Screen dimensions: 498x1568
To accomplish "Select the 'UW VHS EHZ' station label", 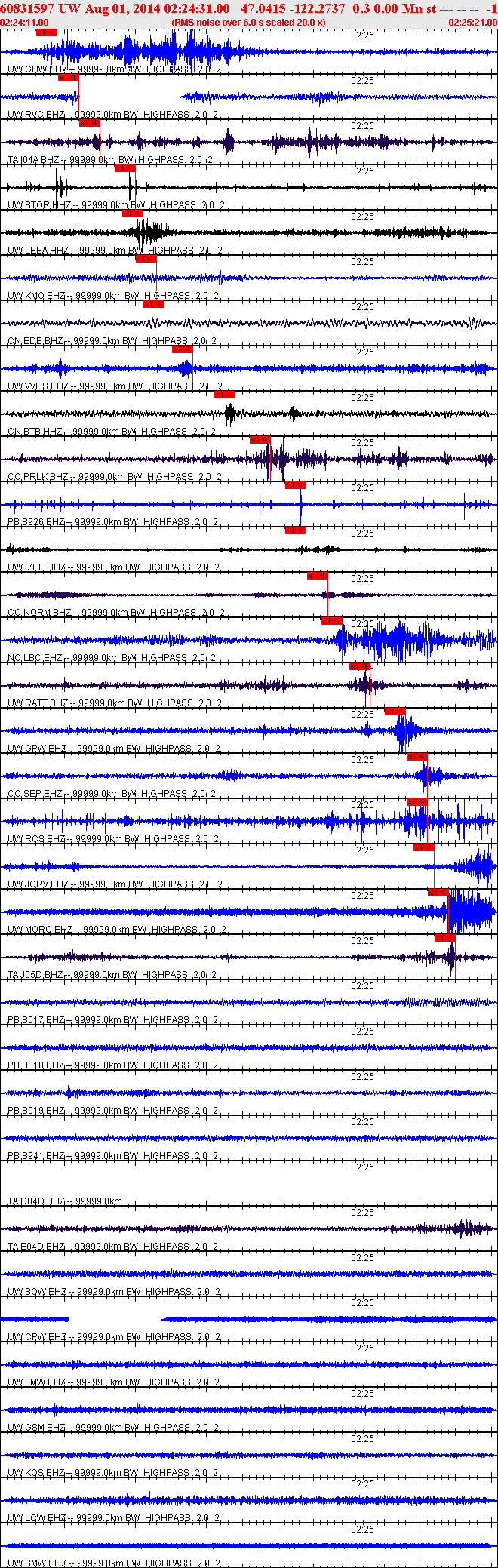I will point(35,386).
